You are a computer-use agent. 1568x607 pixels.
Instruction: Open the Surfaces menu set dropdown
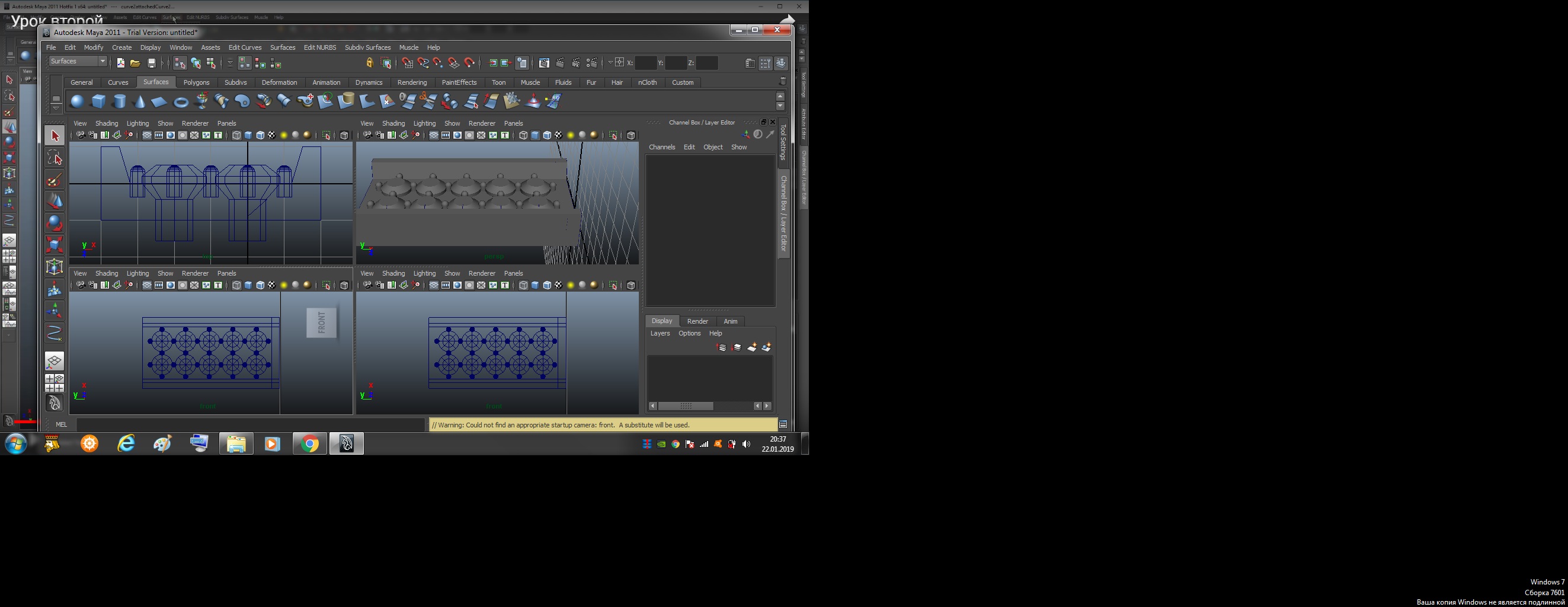pyautogui.click(x=78, y=61)
